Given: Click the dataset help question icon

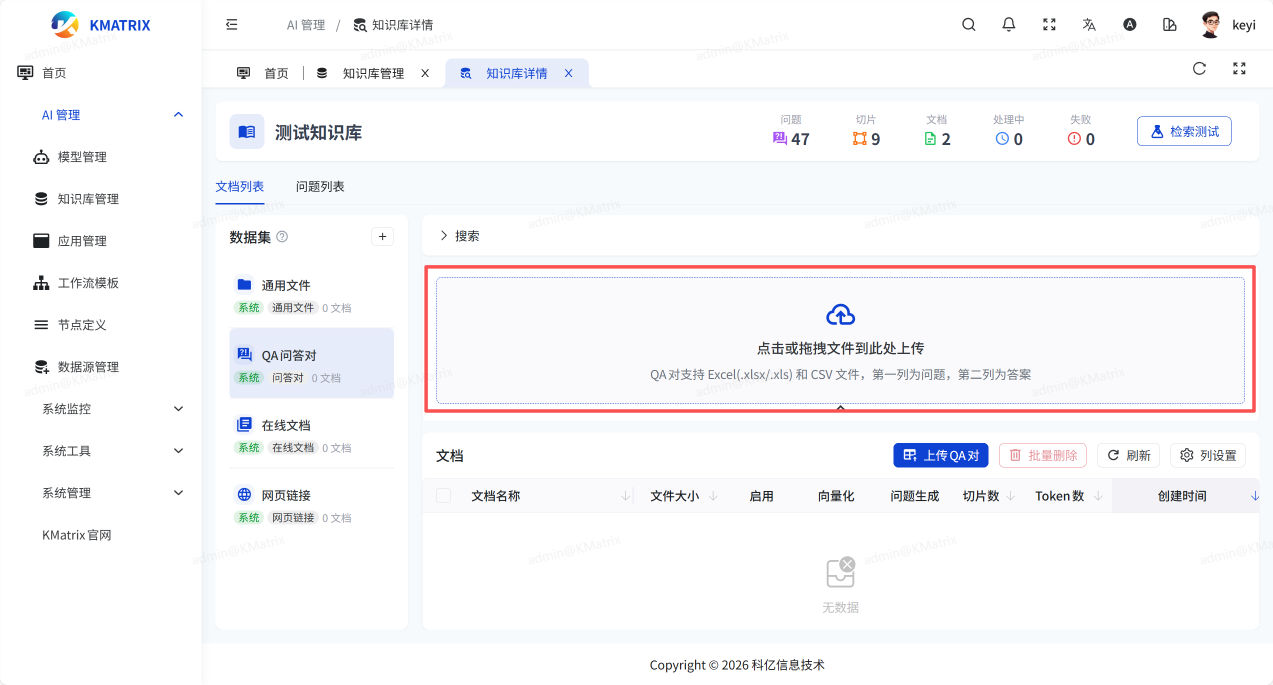Looking at the screenshot, I should pyautogui.click(x=282, y=237).
